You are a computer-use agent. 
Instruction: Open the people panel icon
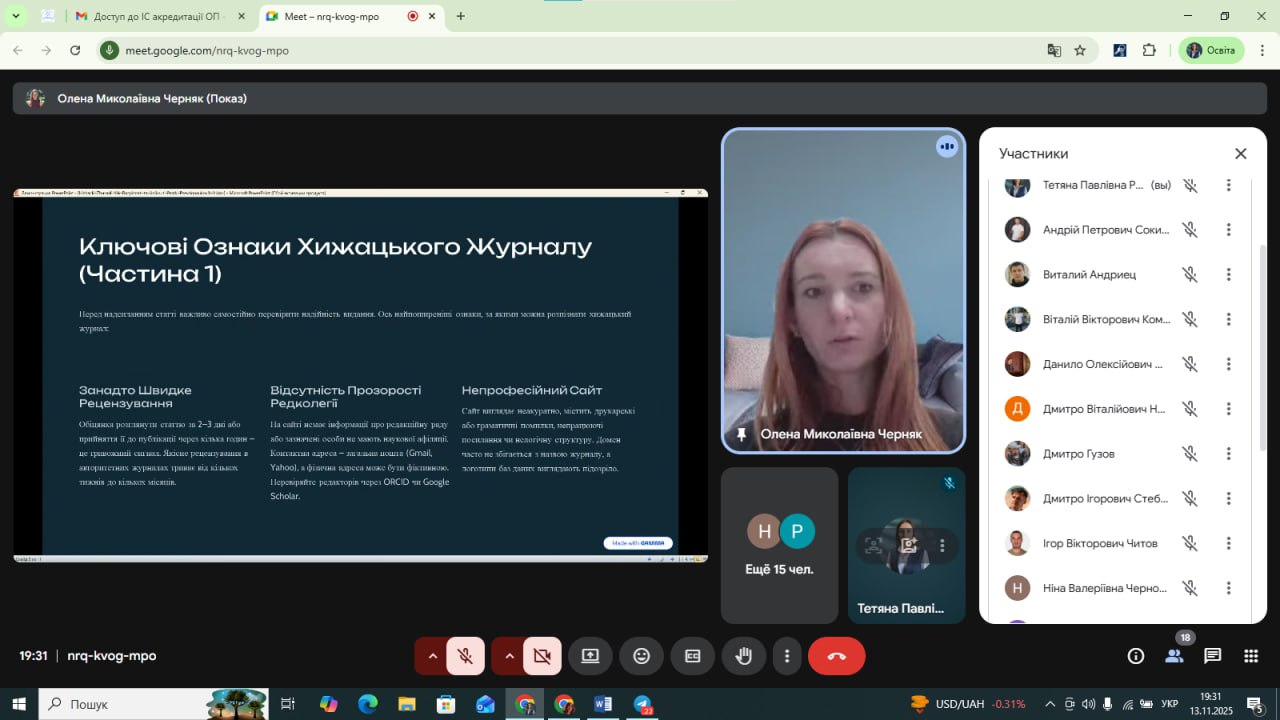coord(1174,656)
